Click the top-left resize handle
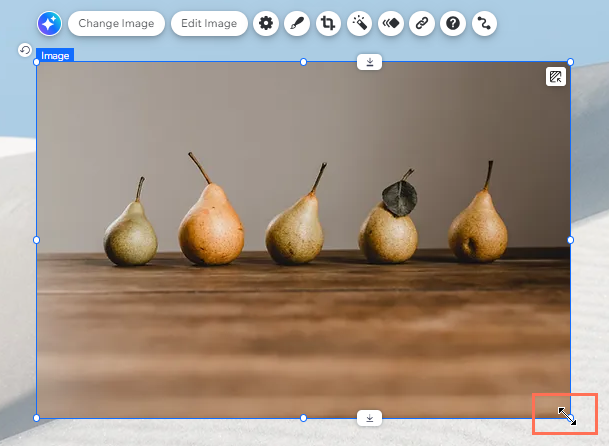 click(37, 62)
